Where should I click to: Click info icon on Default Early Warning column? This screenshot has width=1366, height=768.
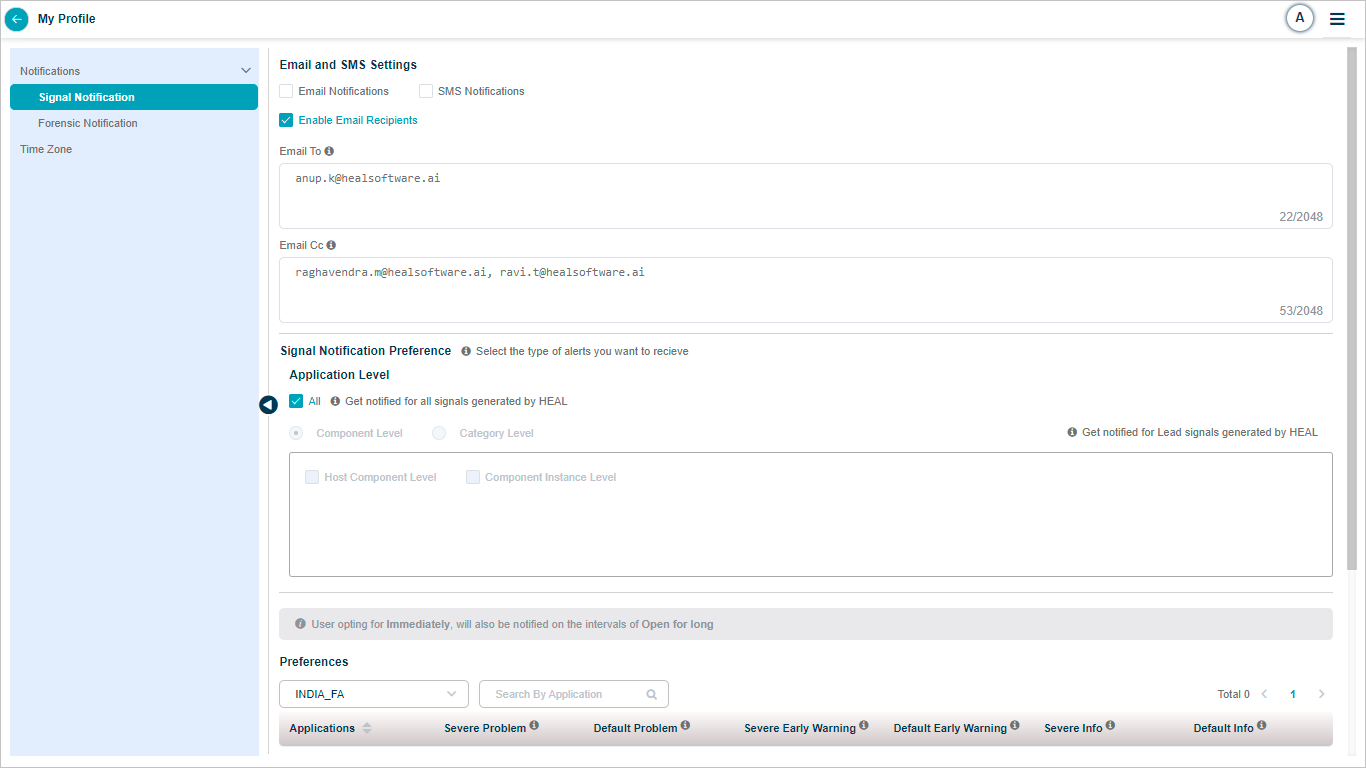tap(1014, 725)
